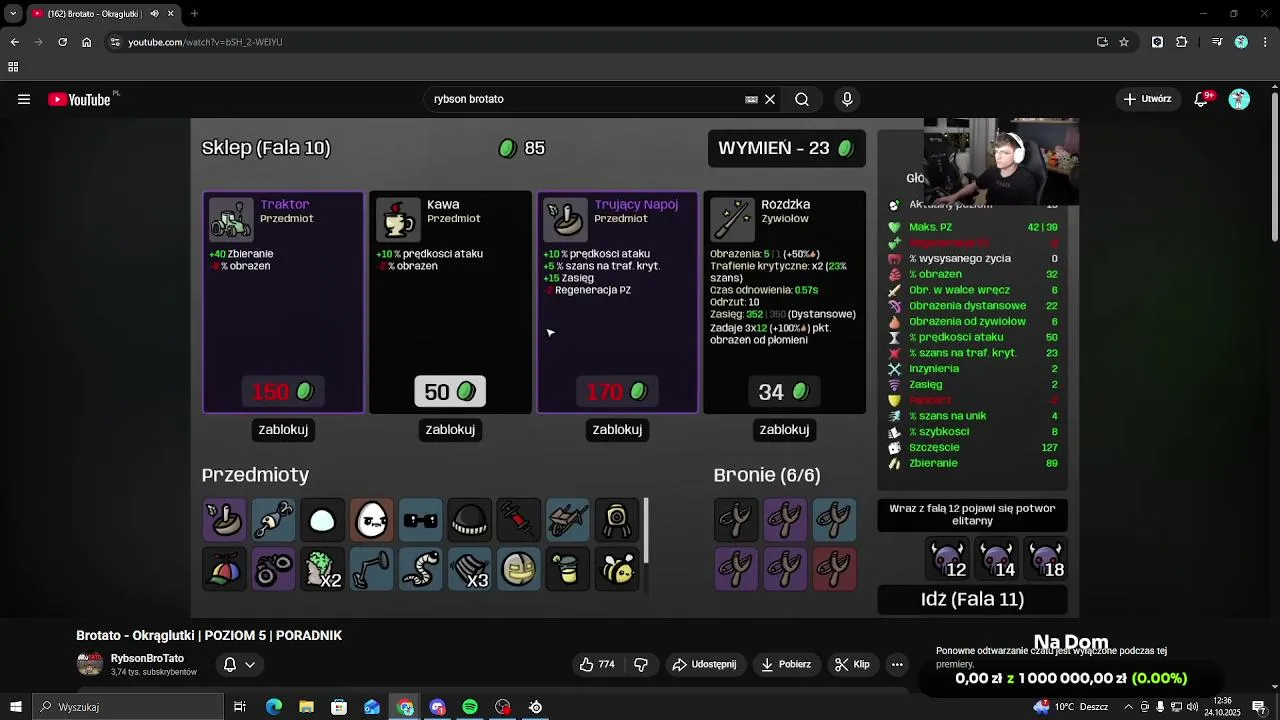Click the elite monster icon for wave 18

[1046, 559]
